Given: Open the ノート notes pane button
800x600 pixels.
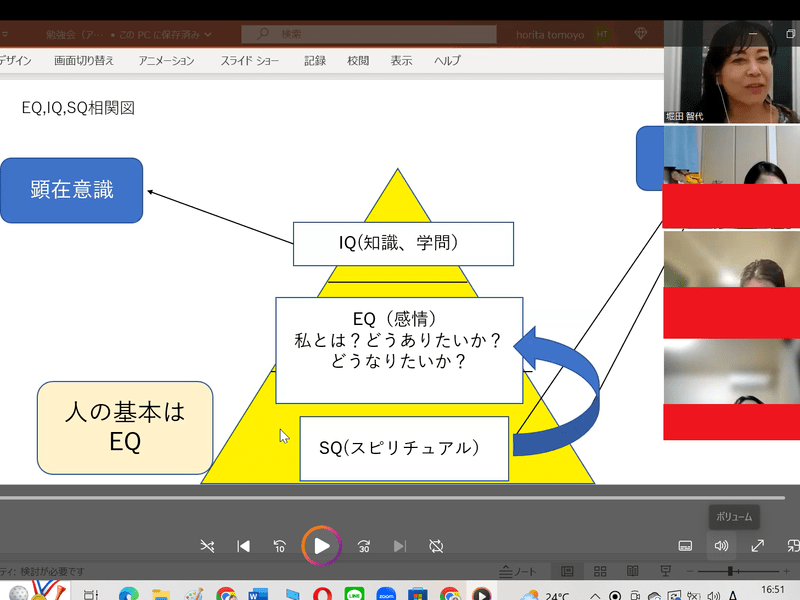Looking at the screenshot, I should pos(517,571).
